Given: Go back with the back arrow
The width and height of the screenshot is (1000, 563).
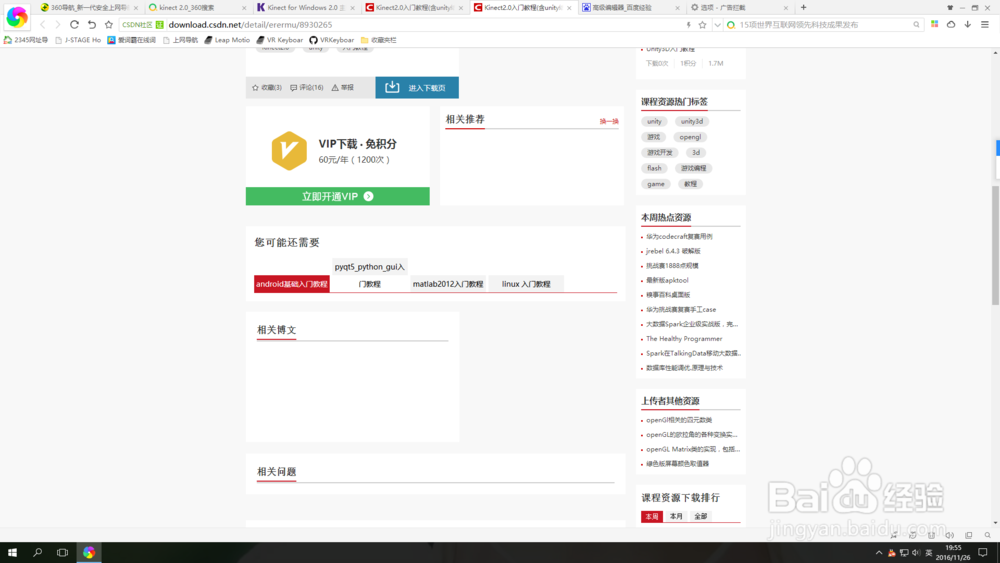Looking at the screenshot, I should tap(43, 25).
